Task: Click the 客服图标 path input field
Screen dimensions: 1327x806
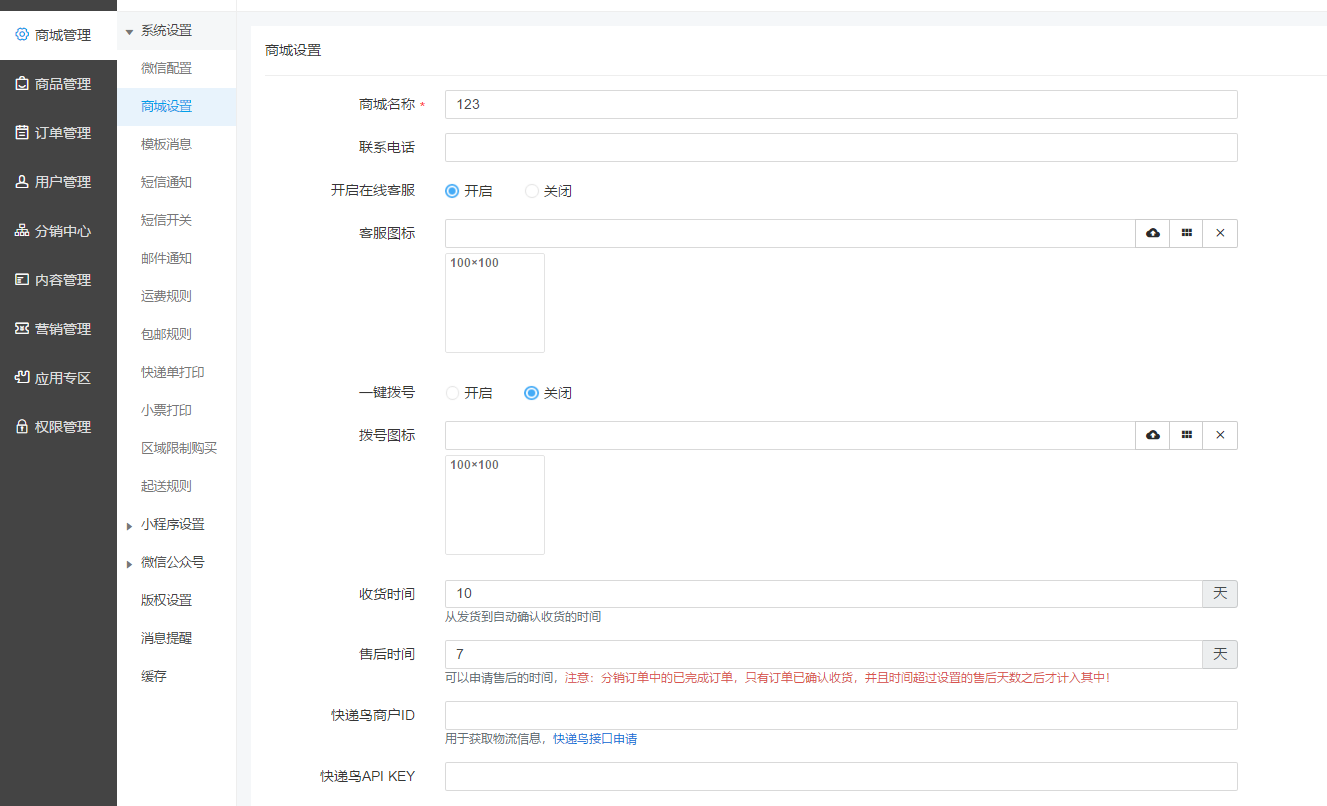Action: 790,233
